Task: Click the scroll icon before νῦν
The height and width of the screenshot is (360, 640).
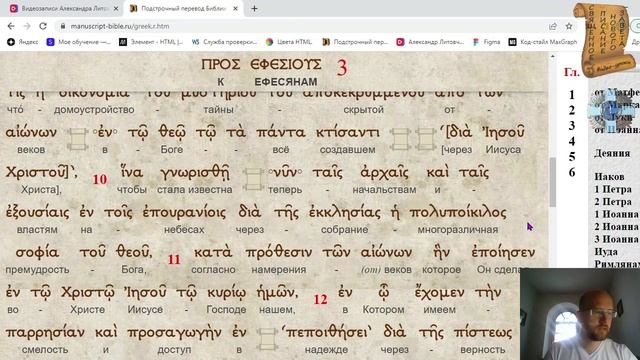Action: [253, 179]
